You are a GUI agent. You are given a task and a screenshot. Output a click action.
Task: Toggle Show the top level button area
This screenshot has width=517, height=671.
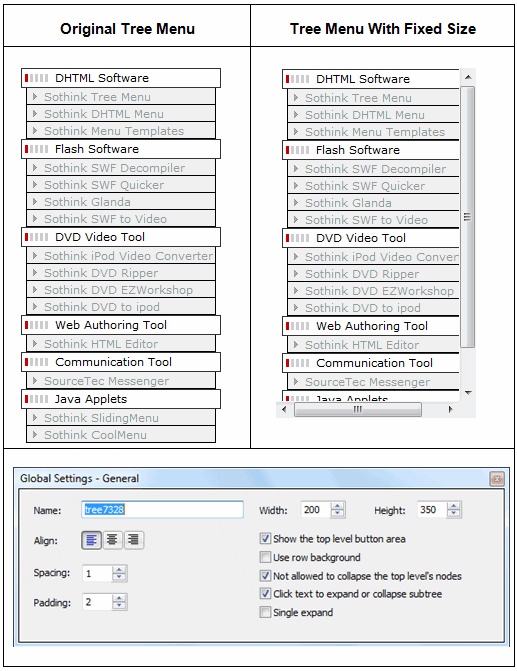click(265, 538)
